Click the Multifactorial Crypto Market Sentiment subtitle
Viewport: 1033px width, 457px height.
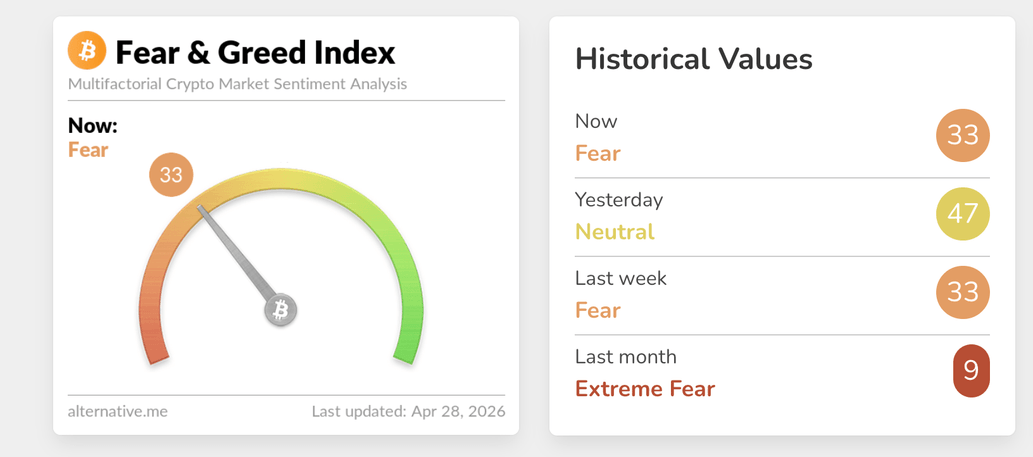(x=237, y=84)
